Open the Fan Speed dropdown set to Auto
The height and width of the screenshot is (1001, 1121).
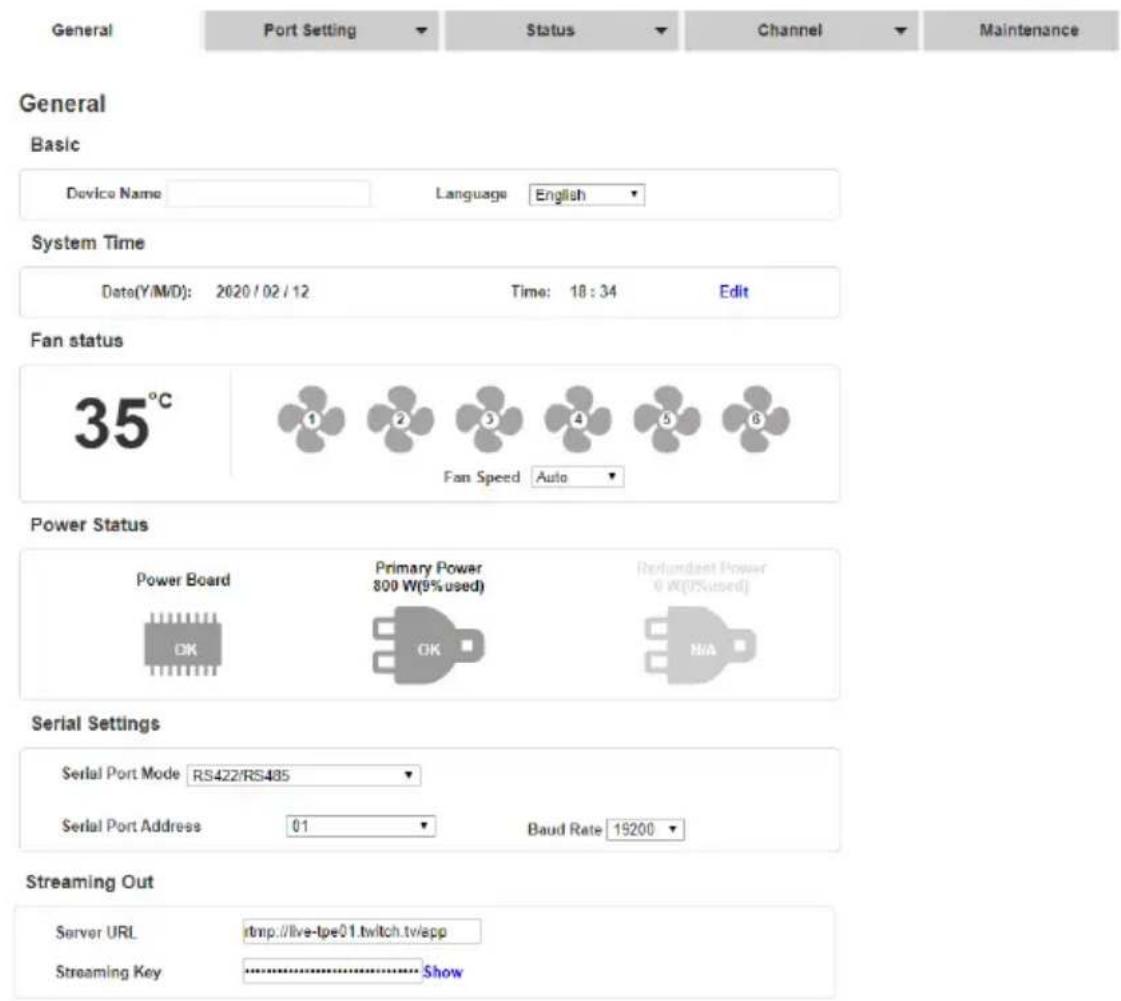point(578,477)
